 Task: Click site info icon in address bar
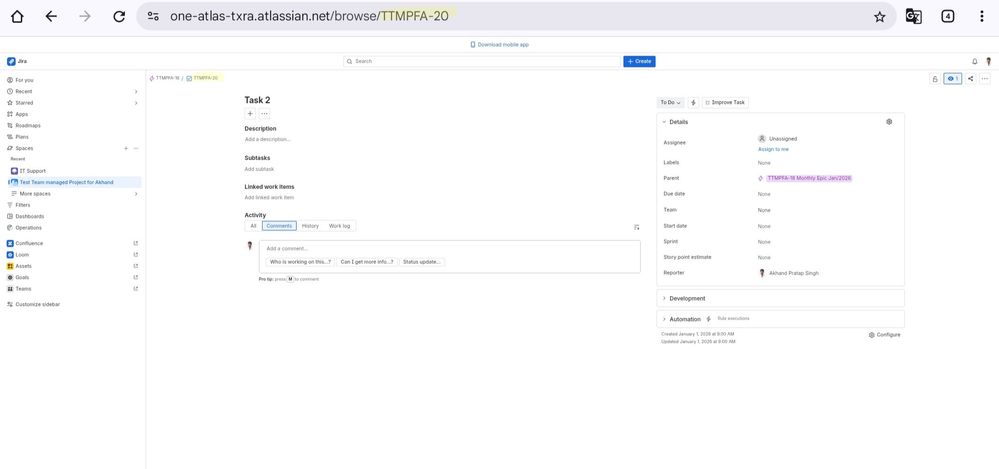click(153, 17)
